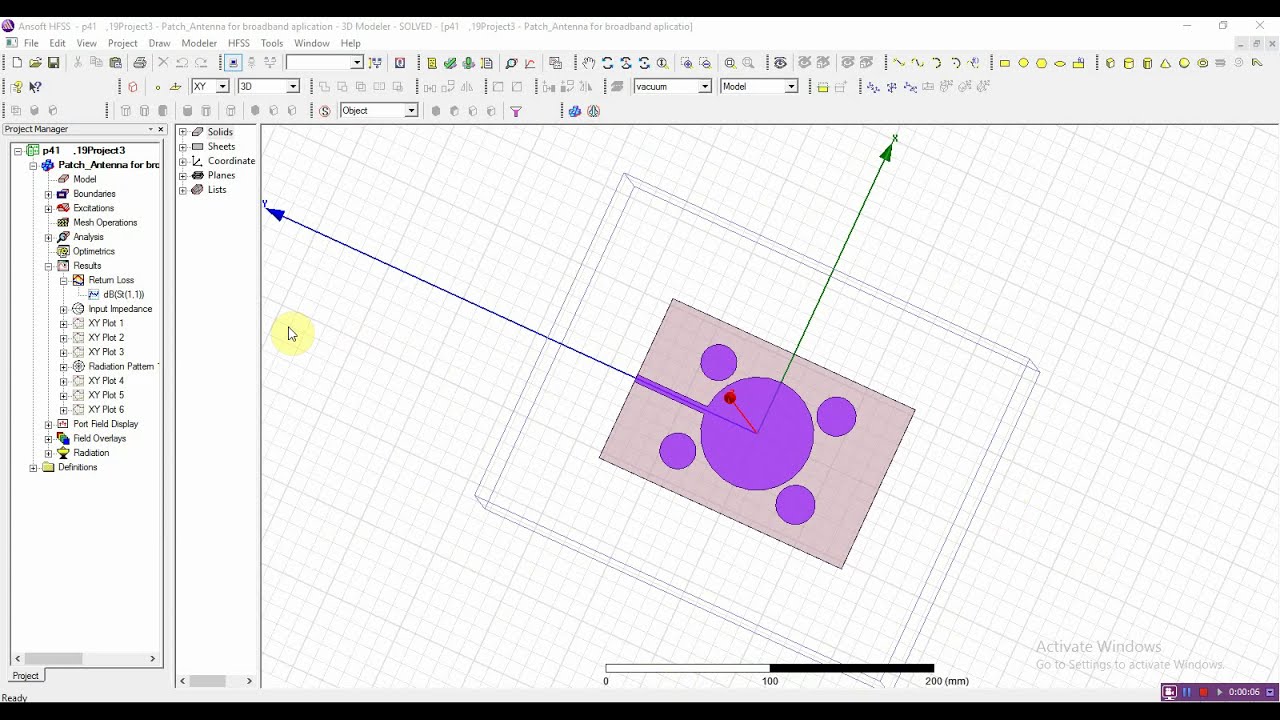The width and height of the screenshot is (1280, 720).
Task: Select the Draw Box tool
Action: pos(1110,63)
